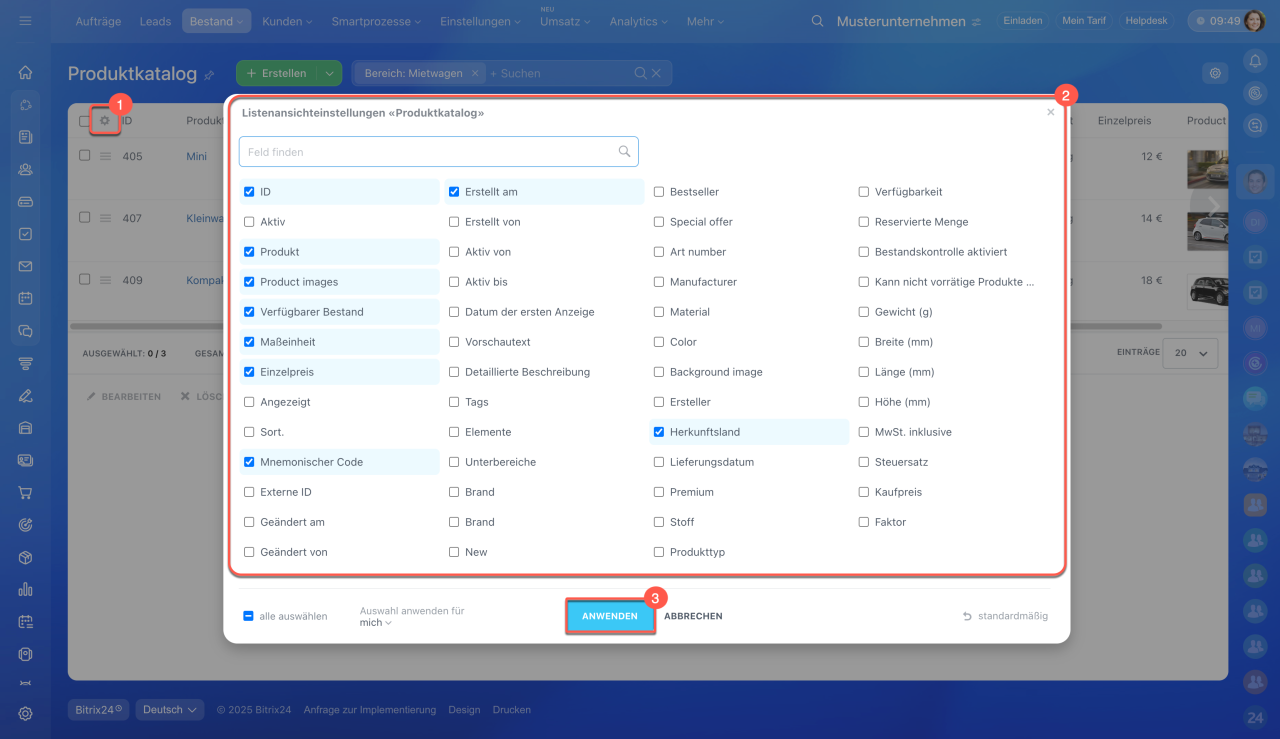Open the shopping cart icon in sidebar
Image resolution: width=1280 pixels, height=739 pixels.
tap(25, 493)
